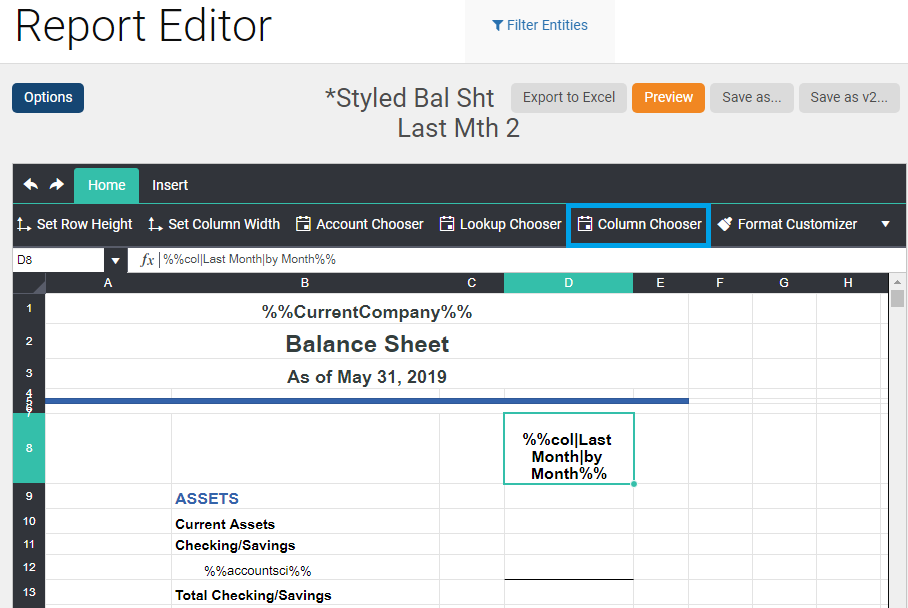Open the Options panel
The image size is (908, 608).
point(47,98)
